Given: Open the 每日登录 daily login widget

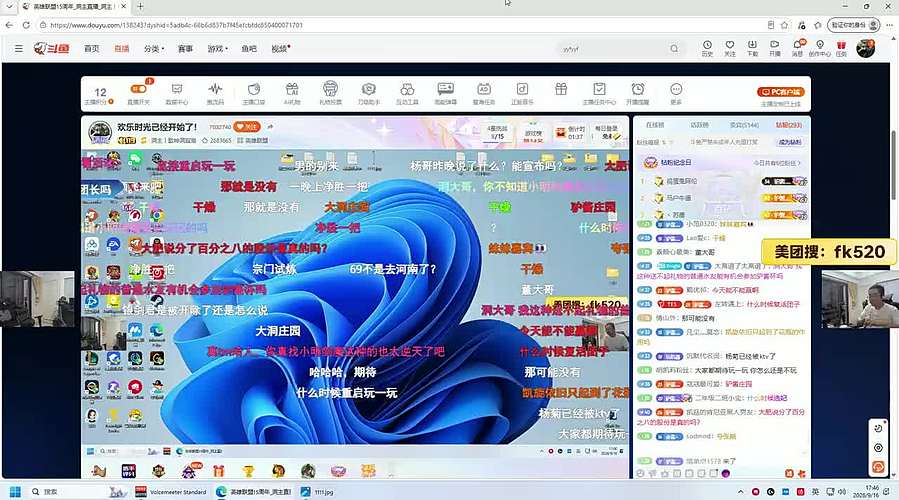Looking at the screenshot, I should click(x=607, y=133).
